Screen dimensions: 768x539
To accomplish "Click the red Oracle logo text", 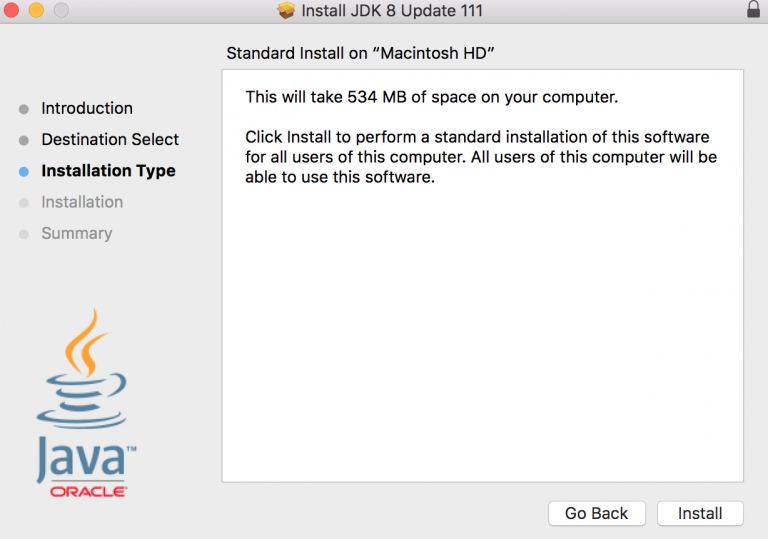I will pyautogui.click(x=88, y=492).
